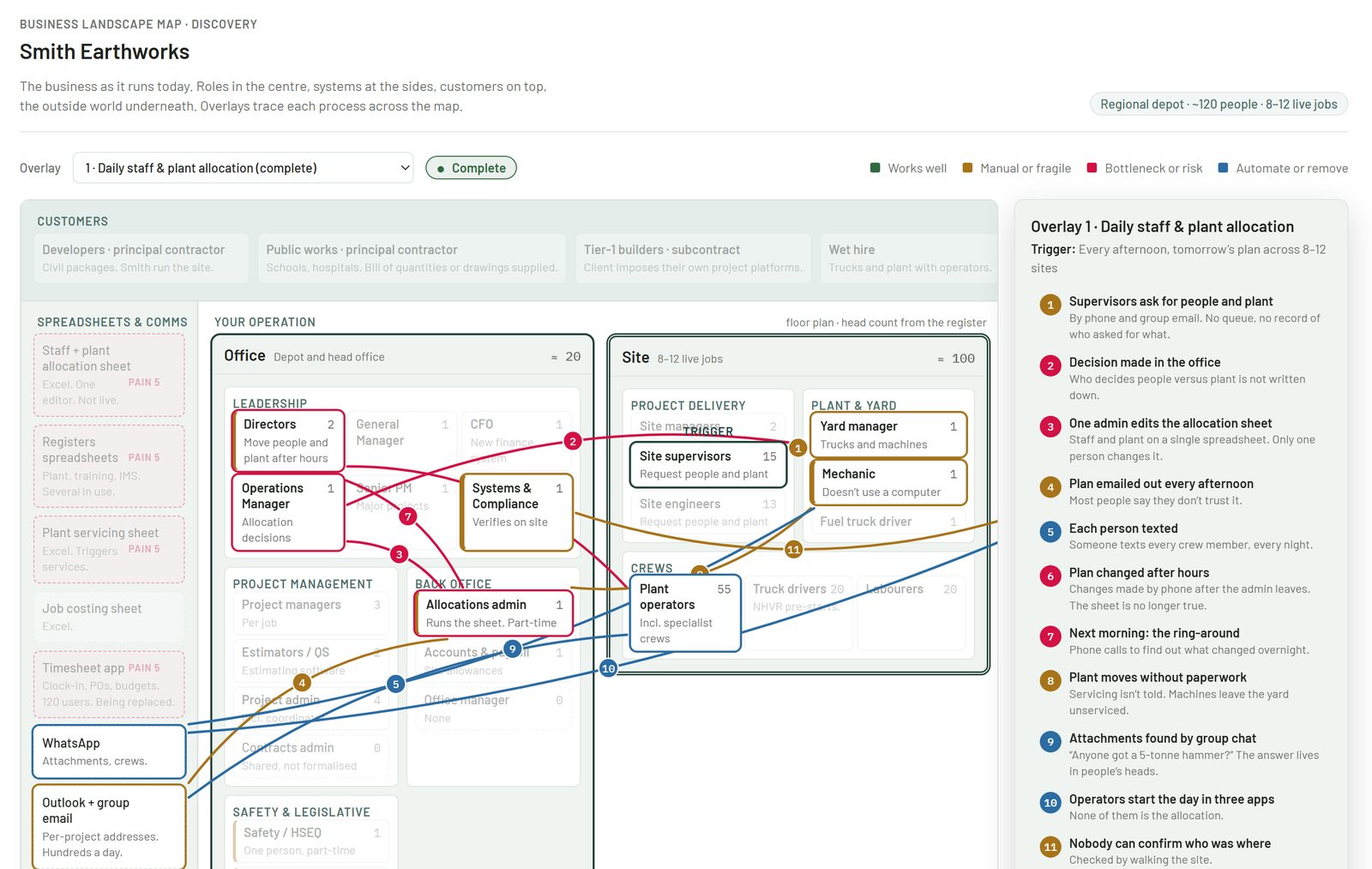This screenshot has height=869, width=1372.
Task: Click step 4 circle beside Plan emailed out
Action: point(1050,487)
